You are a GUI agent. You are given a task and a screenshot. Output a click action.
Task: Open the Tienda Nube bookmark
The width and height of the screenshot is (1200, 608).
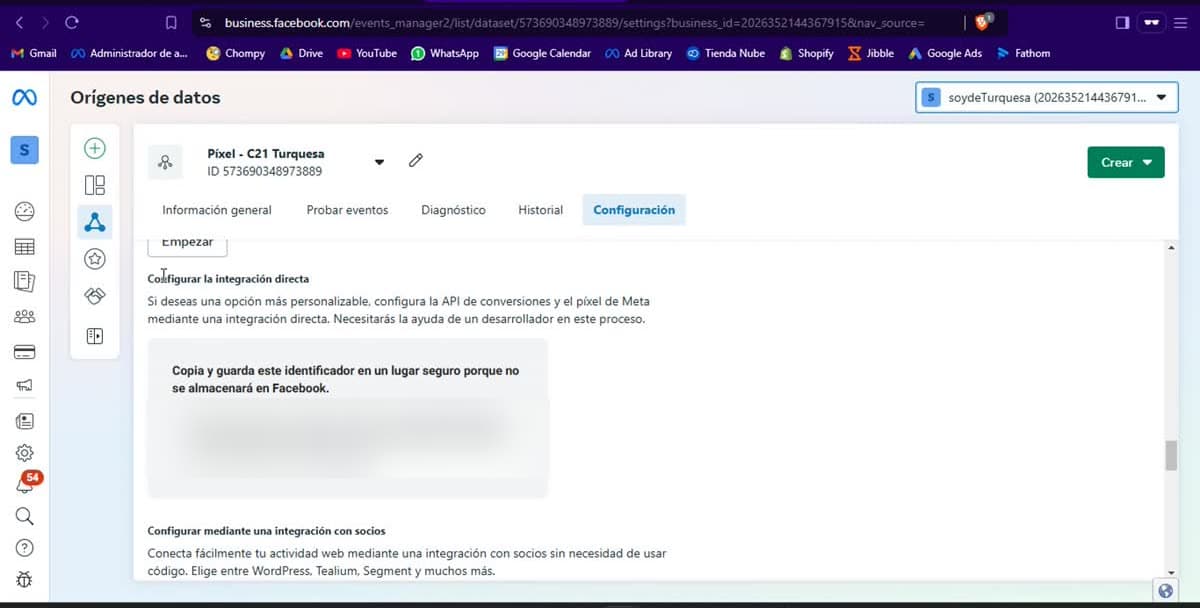[x=726, y=53]
